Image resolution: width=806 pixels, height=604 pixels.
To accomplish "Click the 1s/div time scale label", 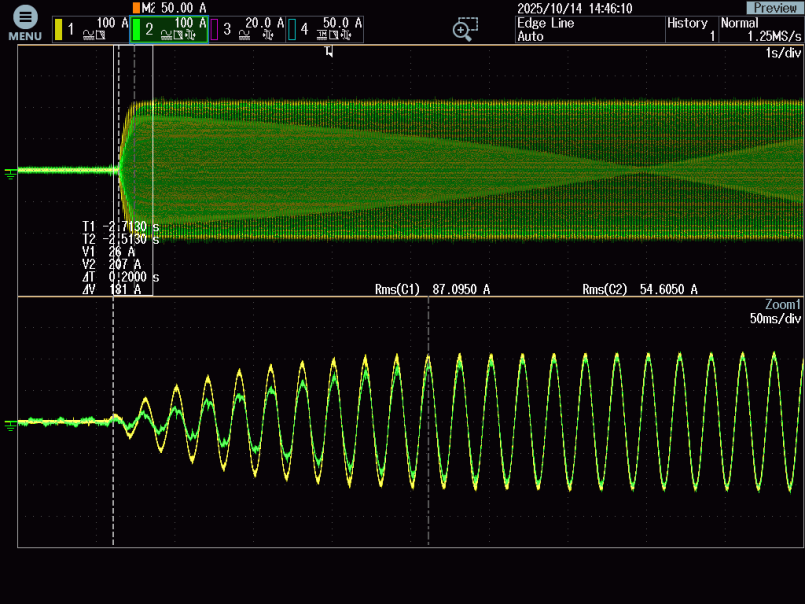I will coord(777,52).
